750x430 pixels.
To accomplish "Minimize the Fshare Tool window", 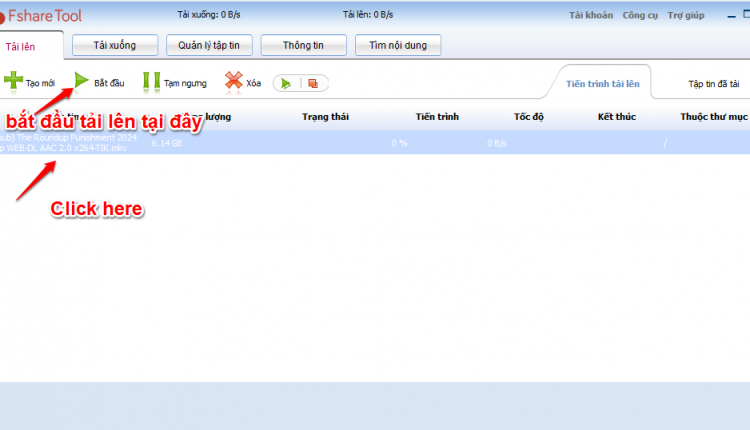I will [731, 16].
